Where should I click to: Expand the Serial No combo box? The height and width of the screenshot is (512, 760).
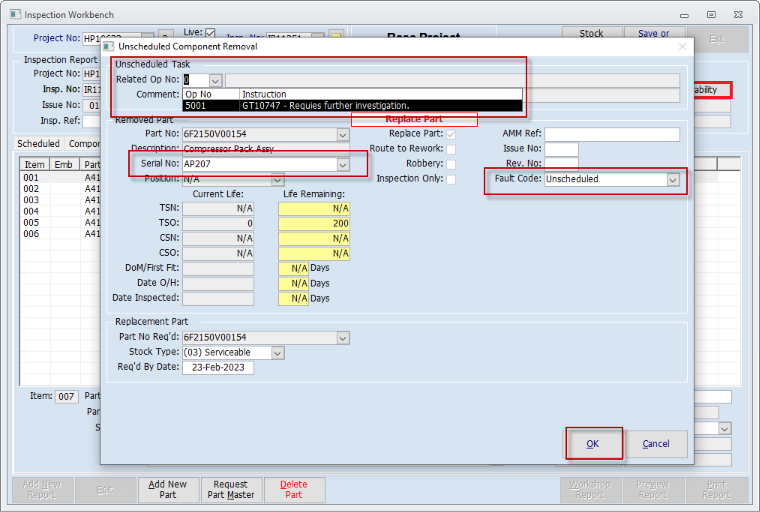(x=343, y=164)
